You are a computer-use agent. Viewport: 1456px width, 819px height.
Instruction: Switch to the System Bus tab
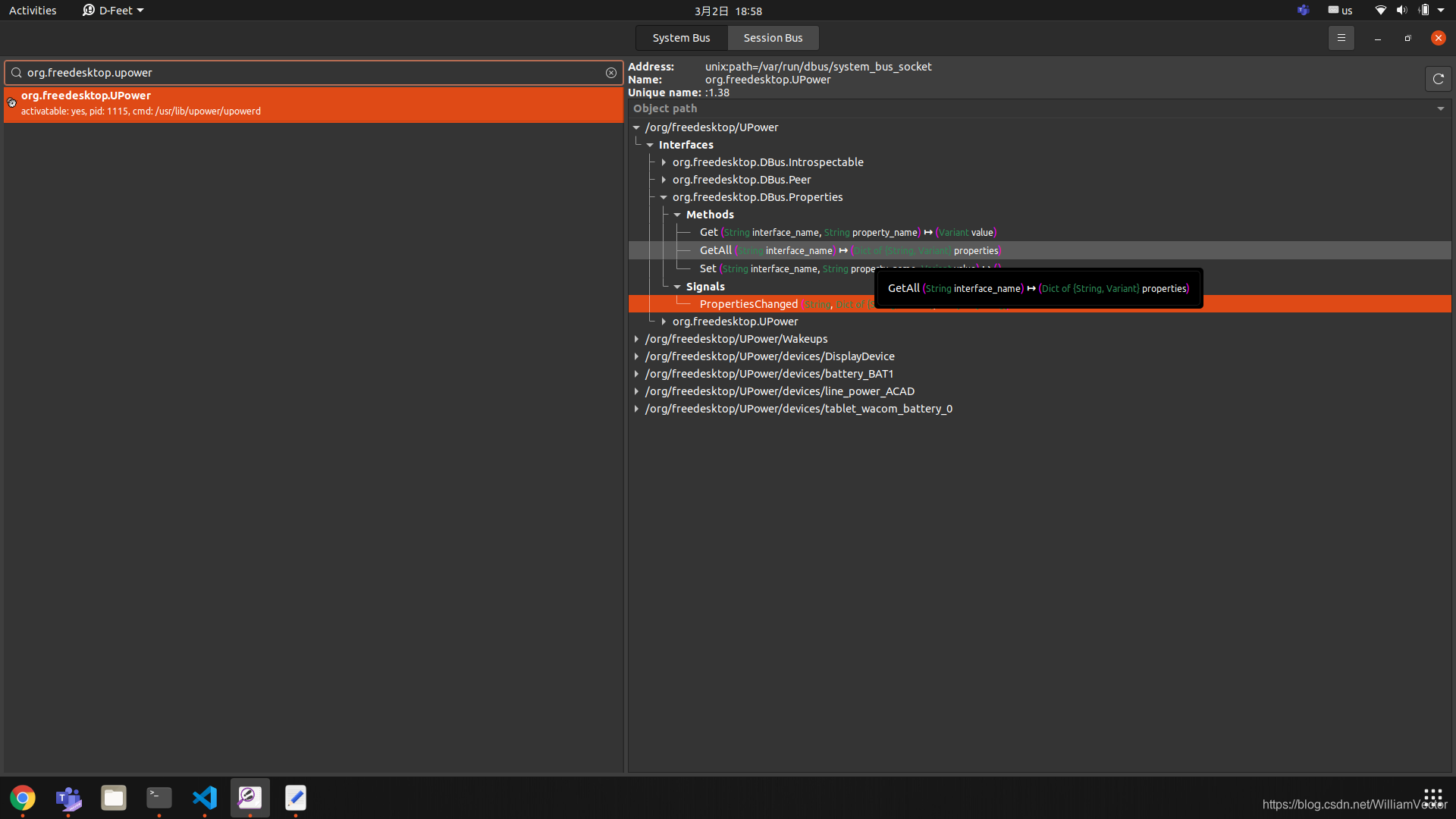[681, 38]
